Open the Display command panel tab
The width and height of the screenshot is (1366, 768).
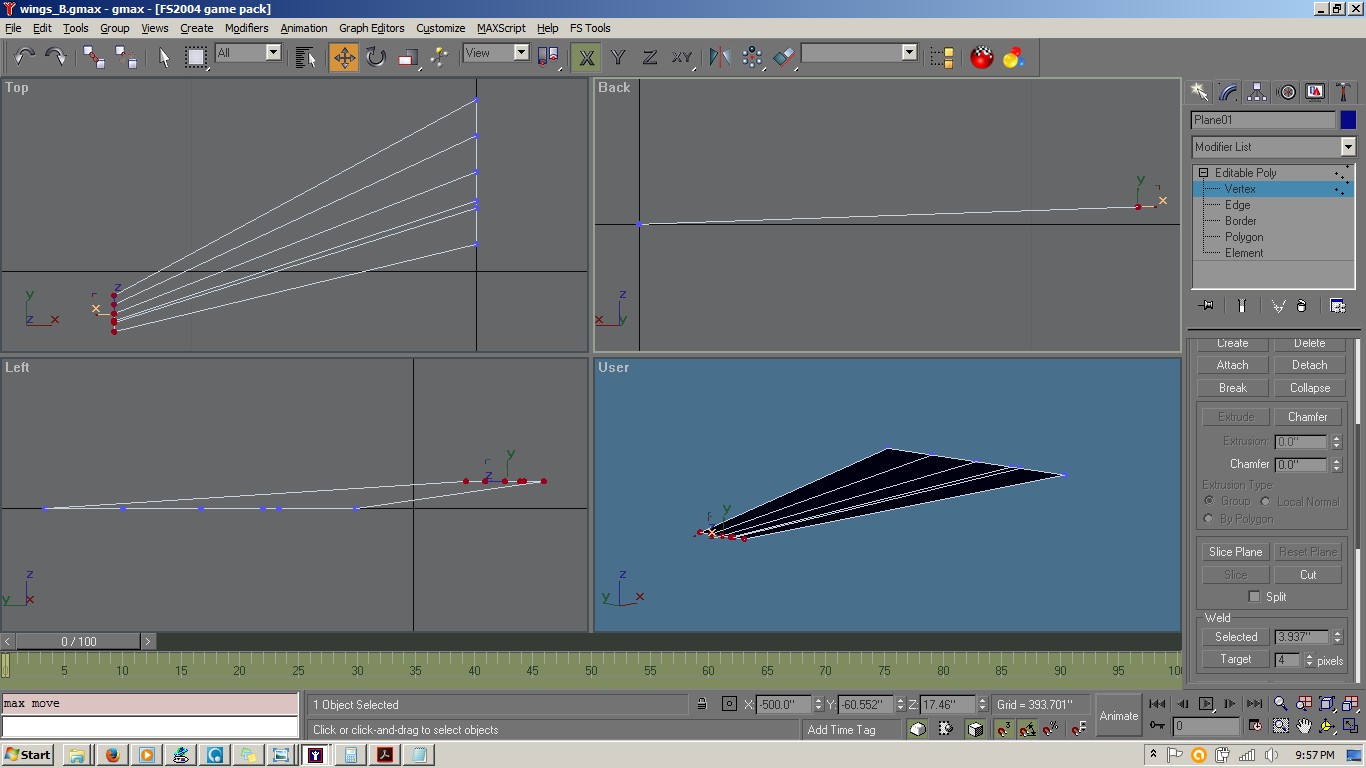click(1315, 92)
